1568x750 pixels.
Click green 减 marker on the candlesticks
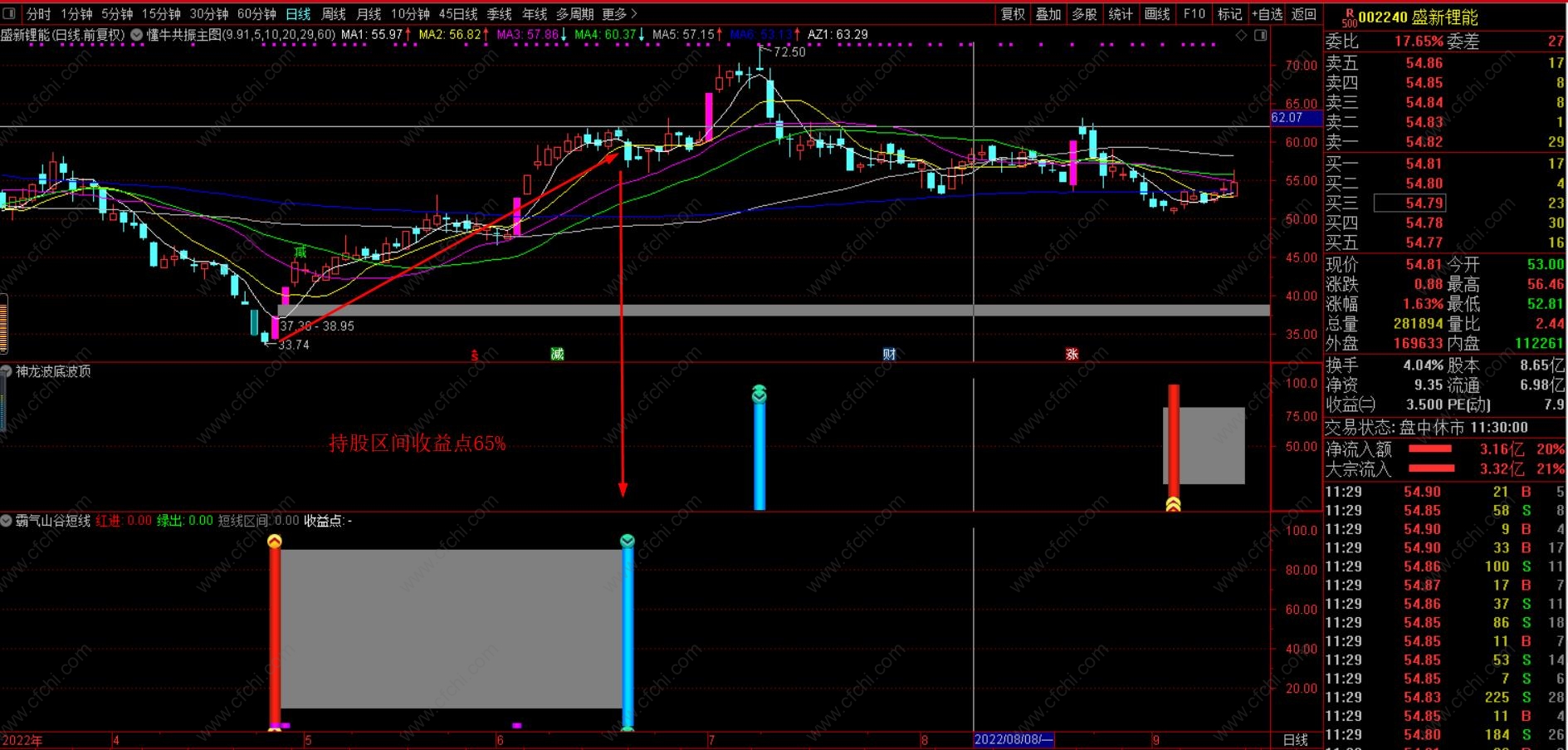coord(300,252)
